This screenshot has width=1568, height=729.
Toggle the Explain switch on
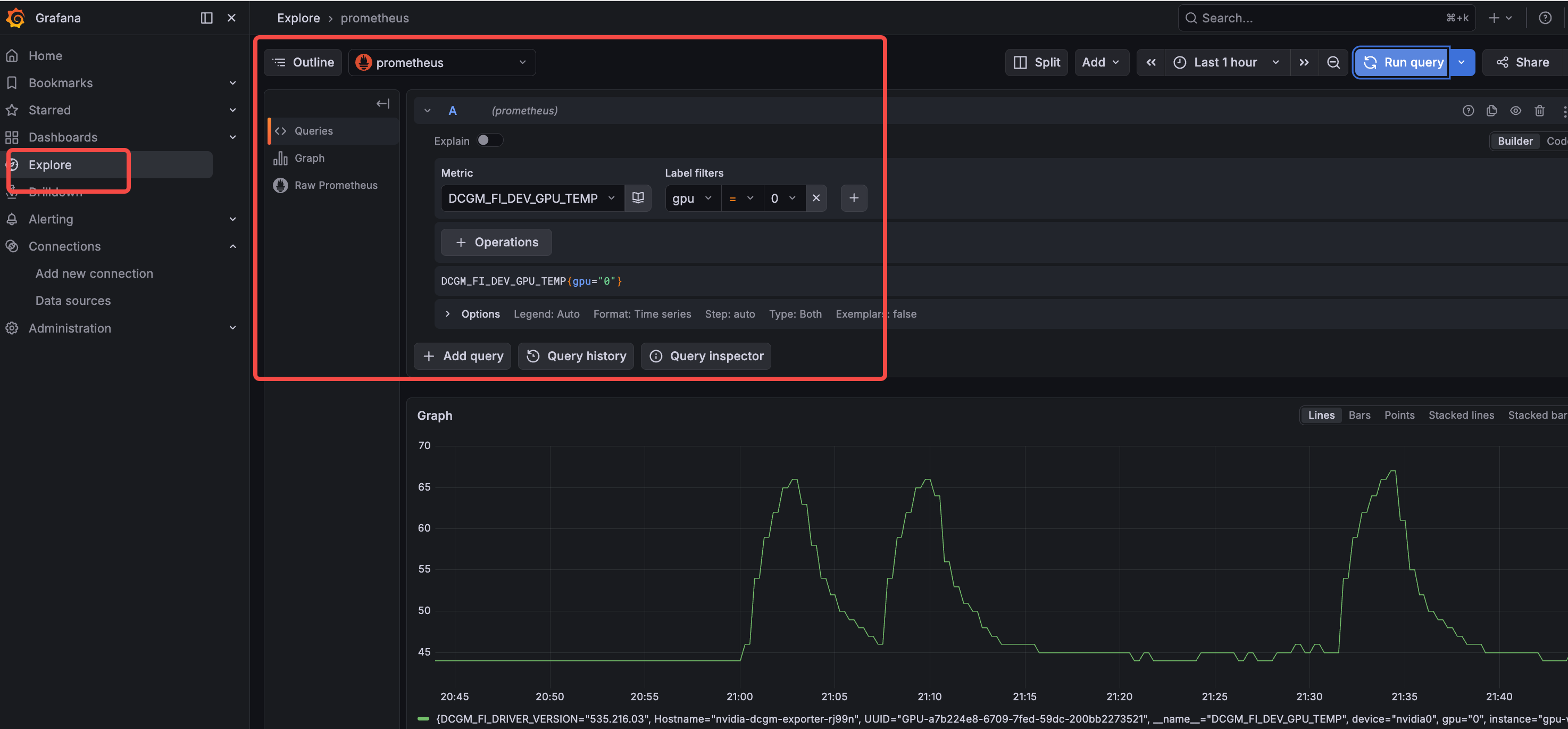[489, 140]
